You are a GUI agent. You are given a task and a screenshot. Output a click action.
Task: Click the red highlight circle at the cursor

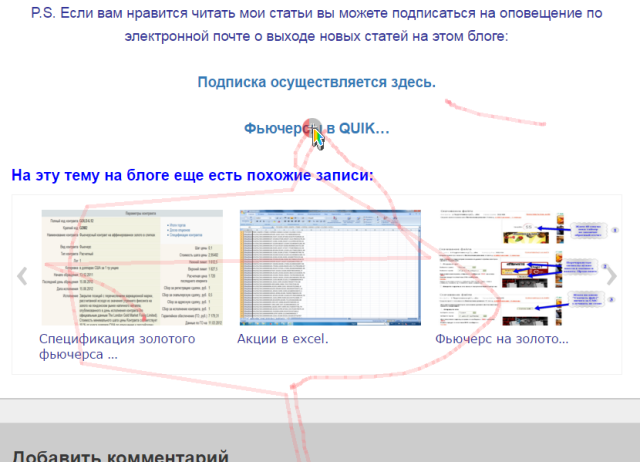click(x=313, y=127)
